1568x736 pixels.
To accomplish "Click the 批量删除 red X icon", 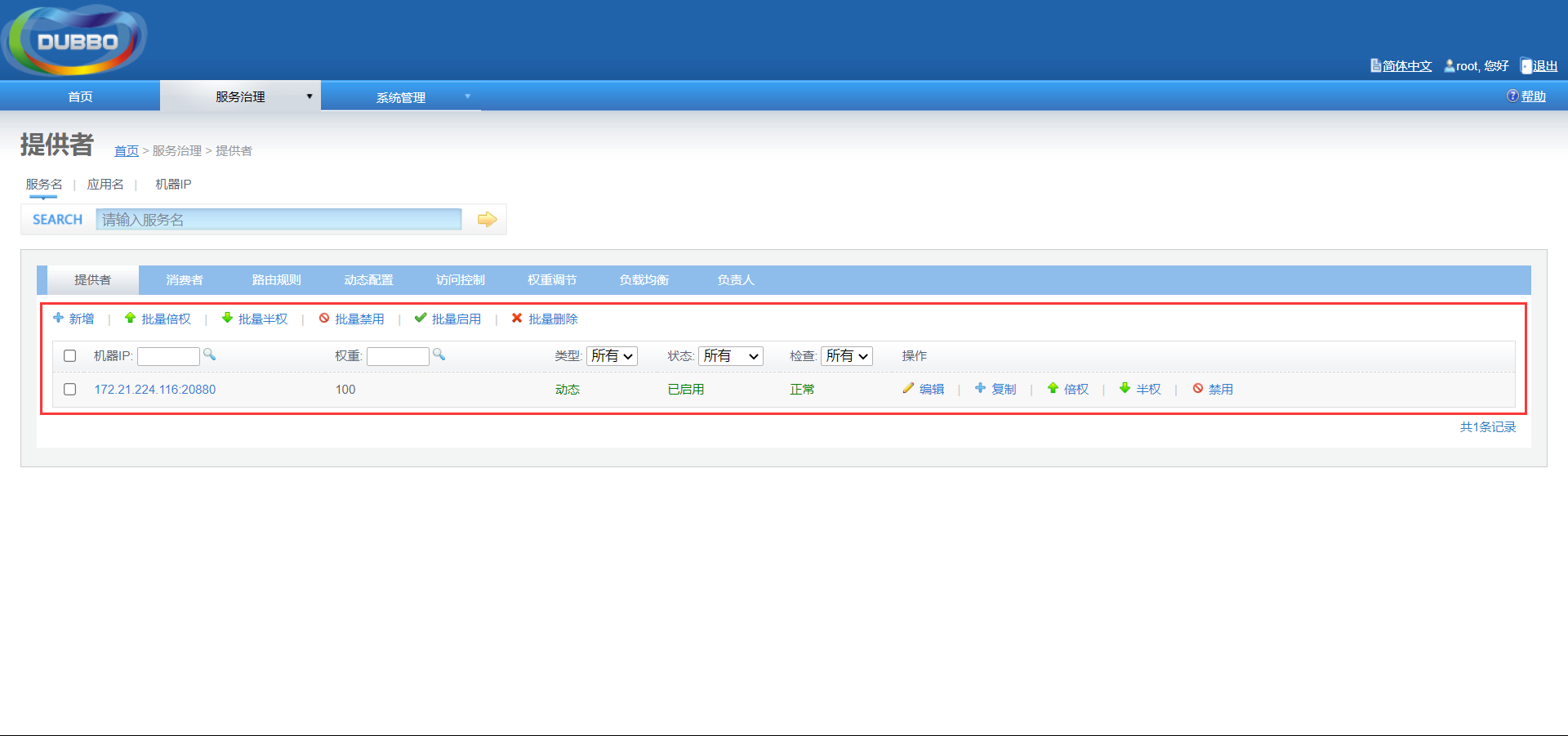I will point(516,319).
